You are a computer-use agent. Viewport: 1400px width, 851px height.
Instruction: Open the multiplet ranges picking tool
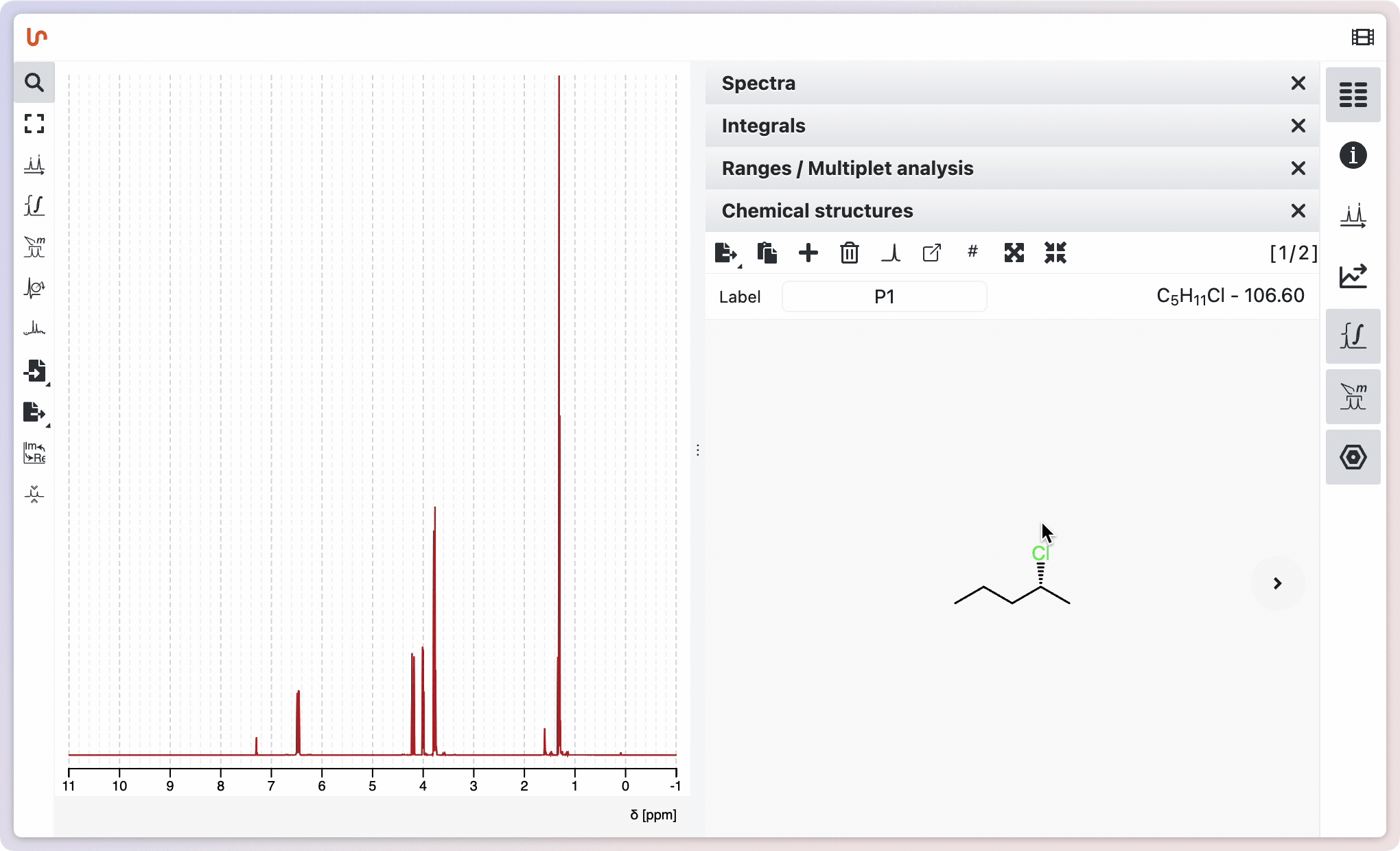[34, 247]
